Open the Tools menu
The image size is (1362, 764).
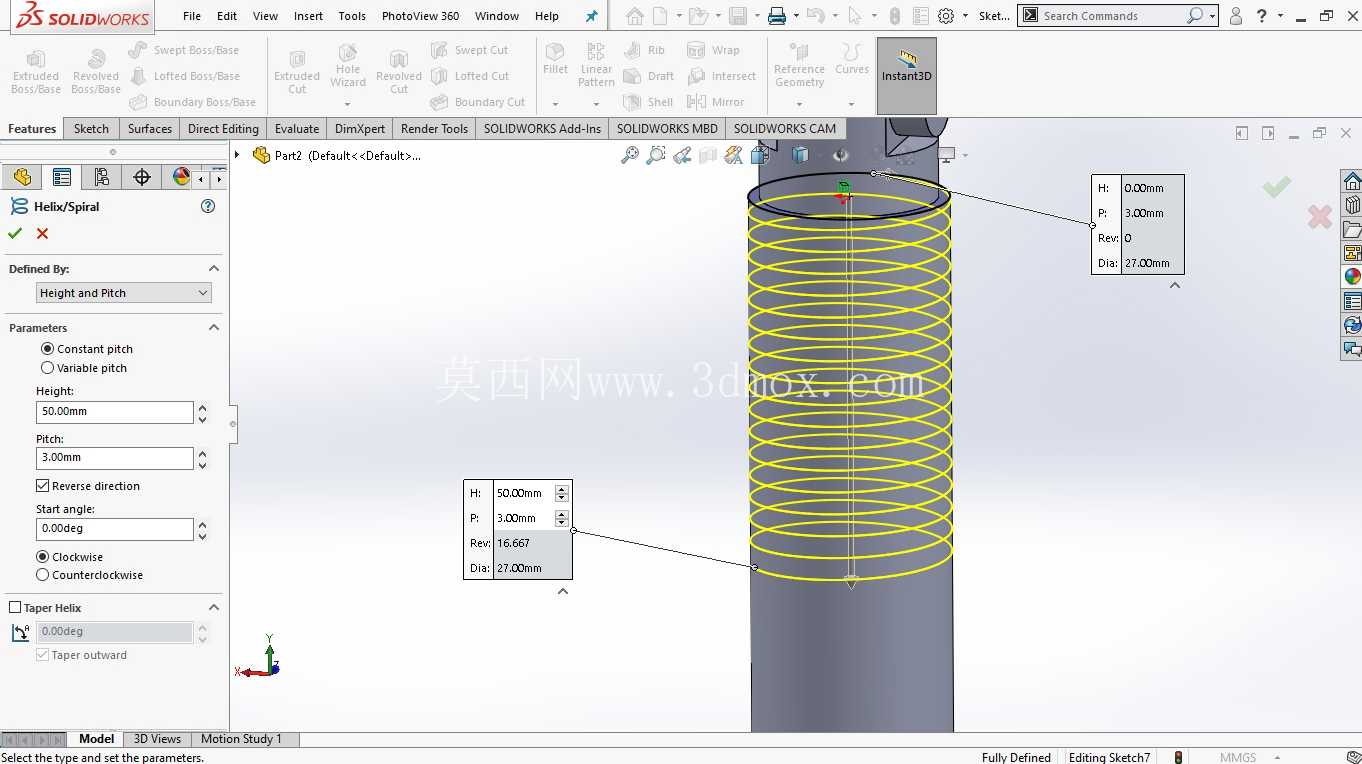tap(352, 16)
